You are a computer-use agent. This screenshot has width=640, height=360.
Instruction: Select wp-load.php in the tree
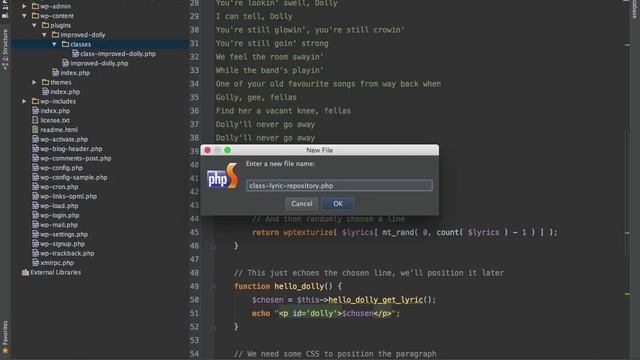point(59,206)
